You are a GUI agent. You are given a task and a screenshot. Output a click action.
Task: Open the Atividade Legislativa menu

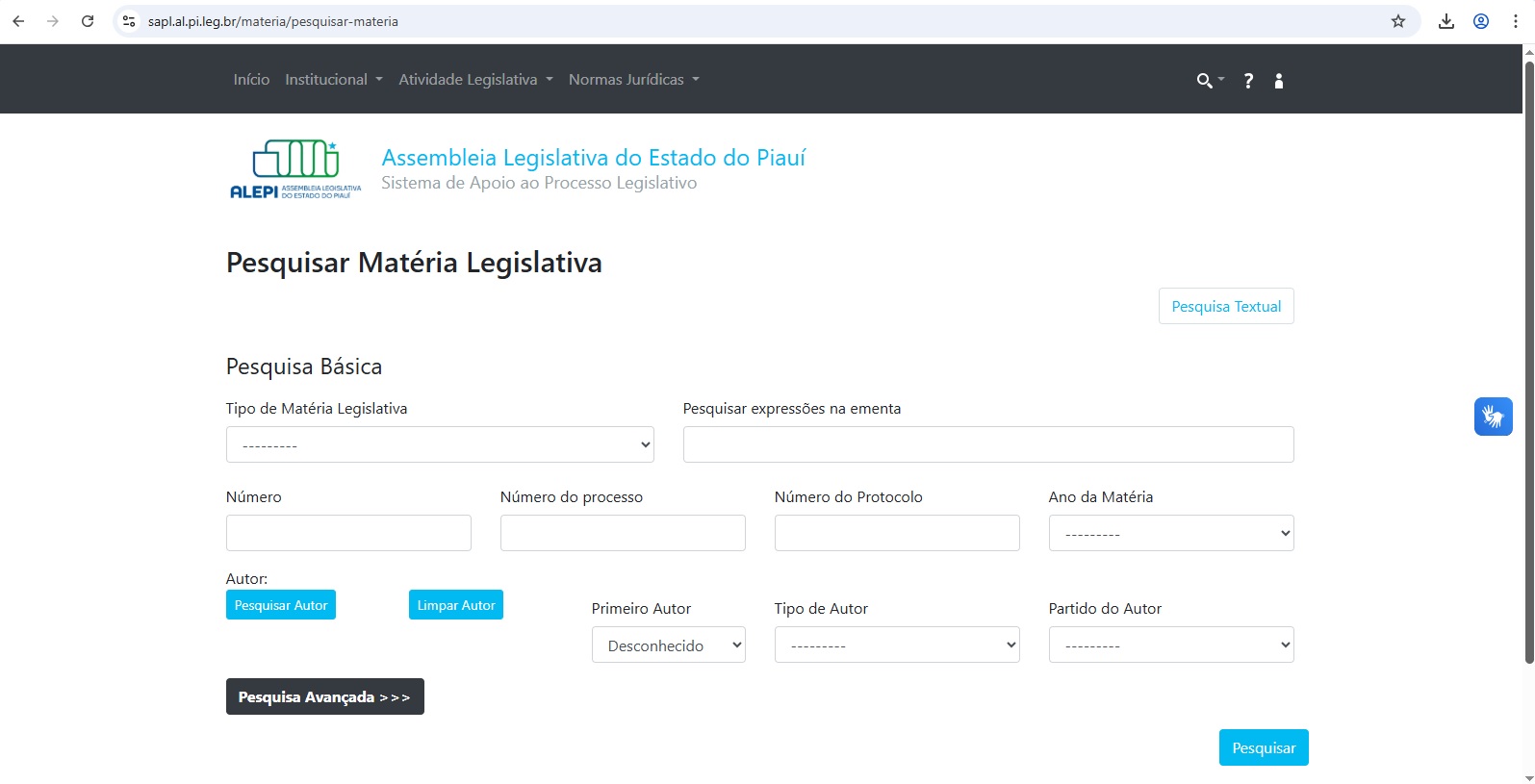pyautogui.click(x=475, y=80)
